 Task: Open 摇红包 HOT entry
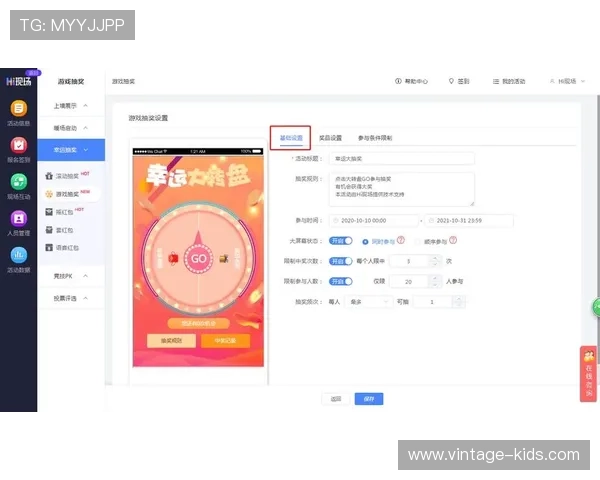pos(65,212)
